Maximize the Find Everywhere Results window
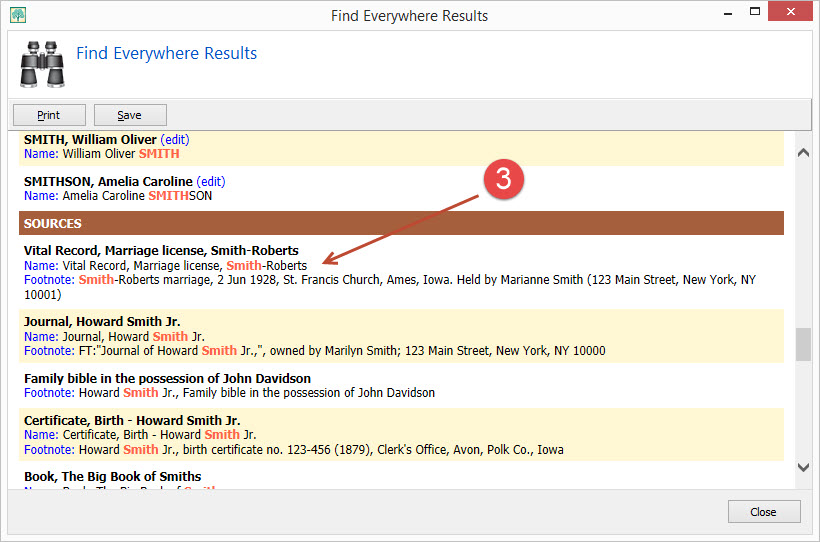This screenshot has height=542, width=820. tap(755, 12)
